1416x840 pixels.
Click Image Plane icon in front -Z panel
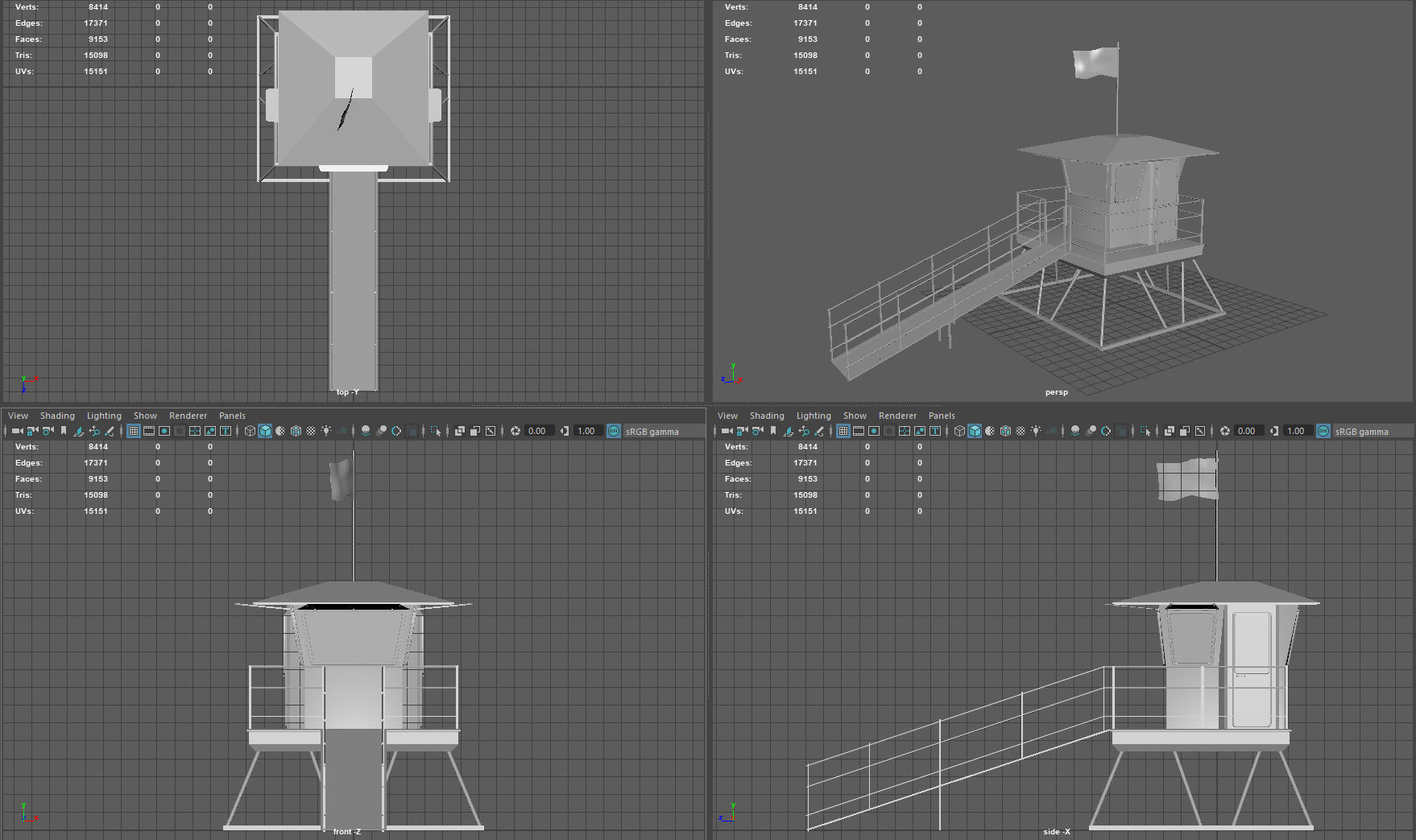[x=79, y=431]
